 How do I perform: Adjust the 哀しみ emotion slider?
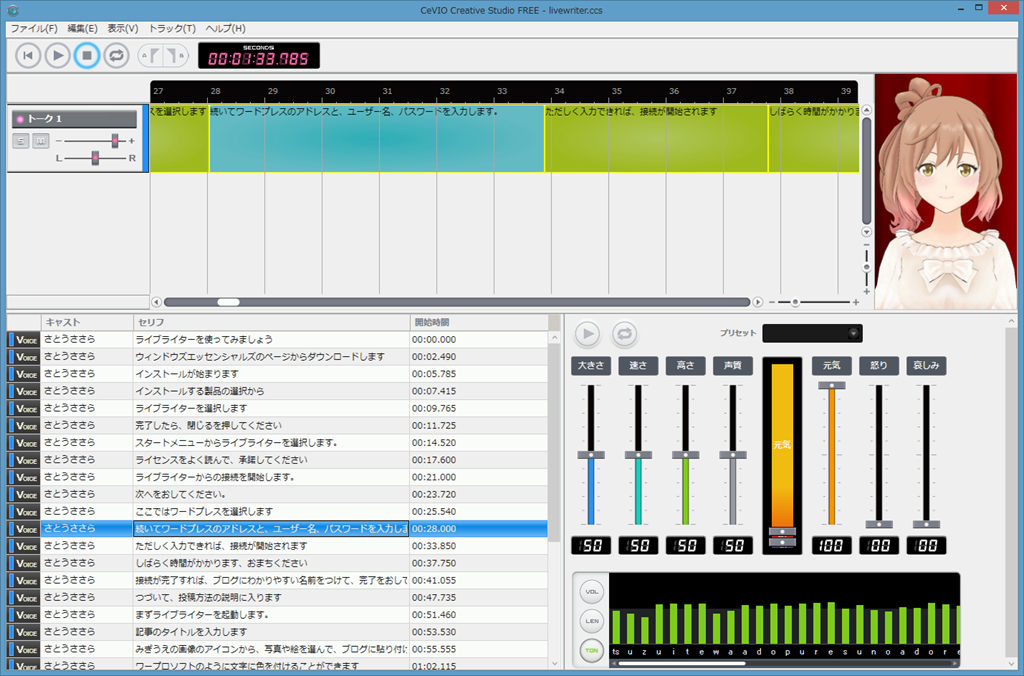(926, 524)
